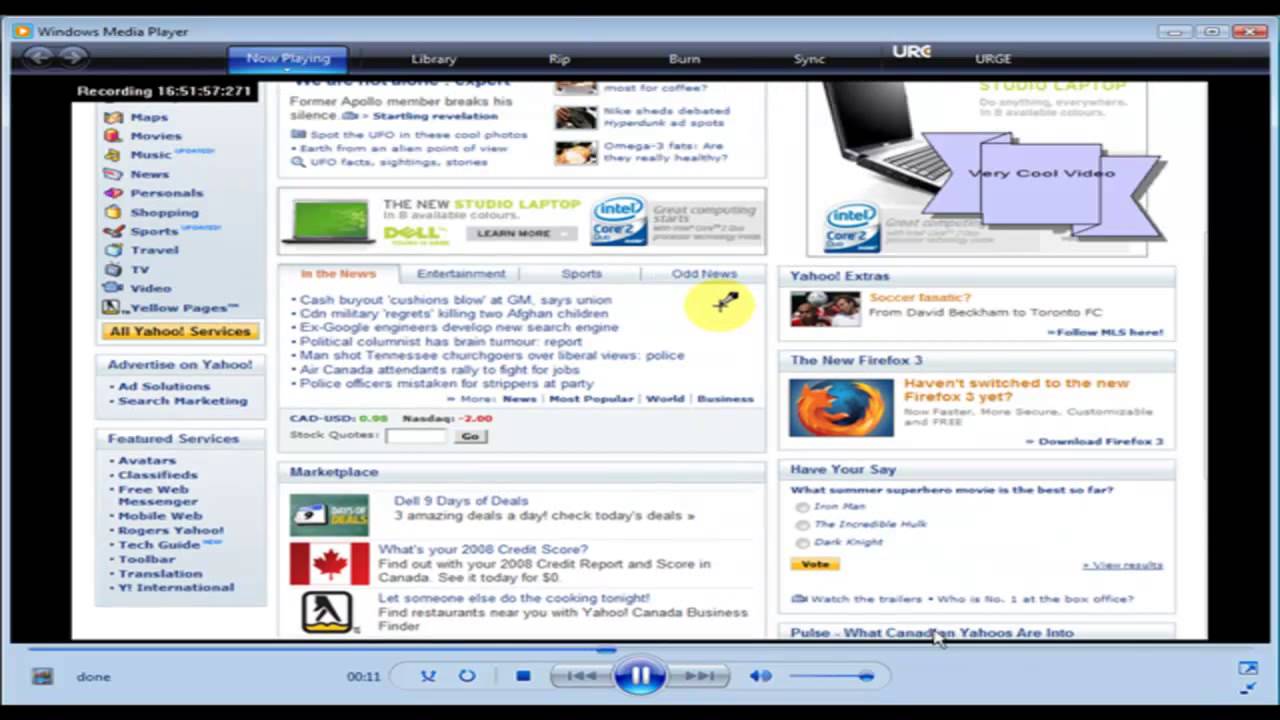This screenshot has width=1280, height=720.
Task: Click the Music icon in sidebar
Action: pyautogui.click(x=113, y=155)
